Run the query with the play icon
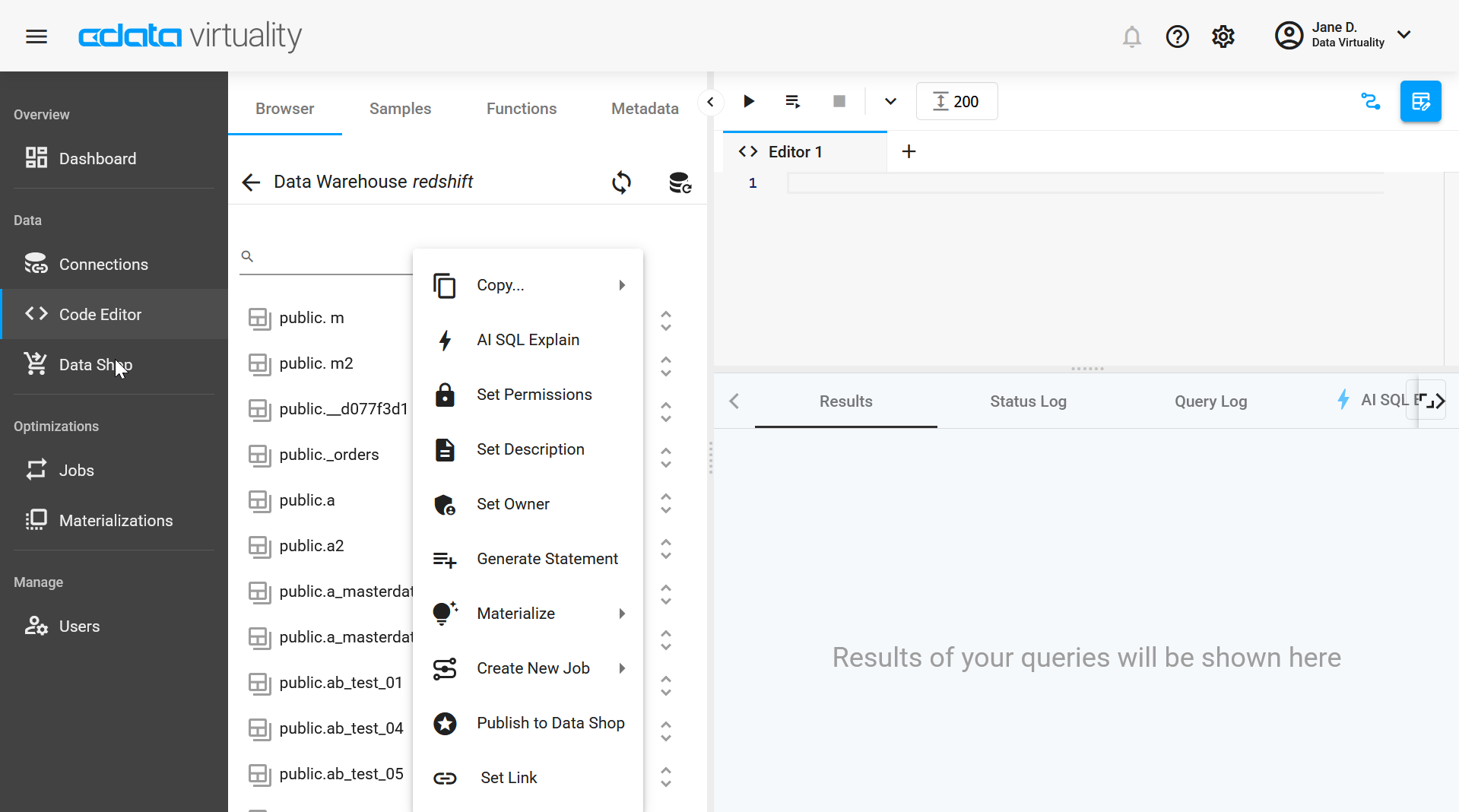This screenshot has height=812, width=1459. pyautogui.click(x=748, y=101)
